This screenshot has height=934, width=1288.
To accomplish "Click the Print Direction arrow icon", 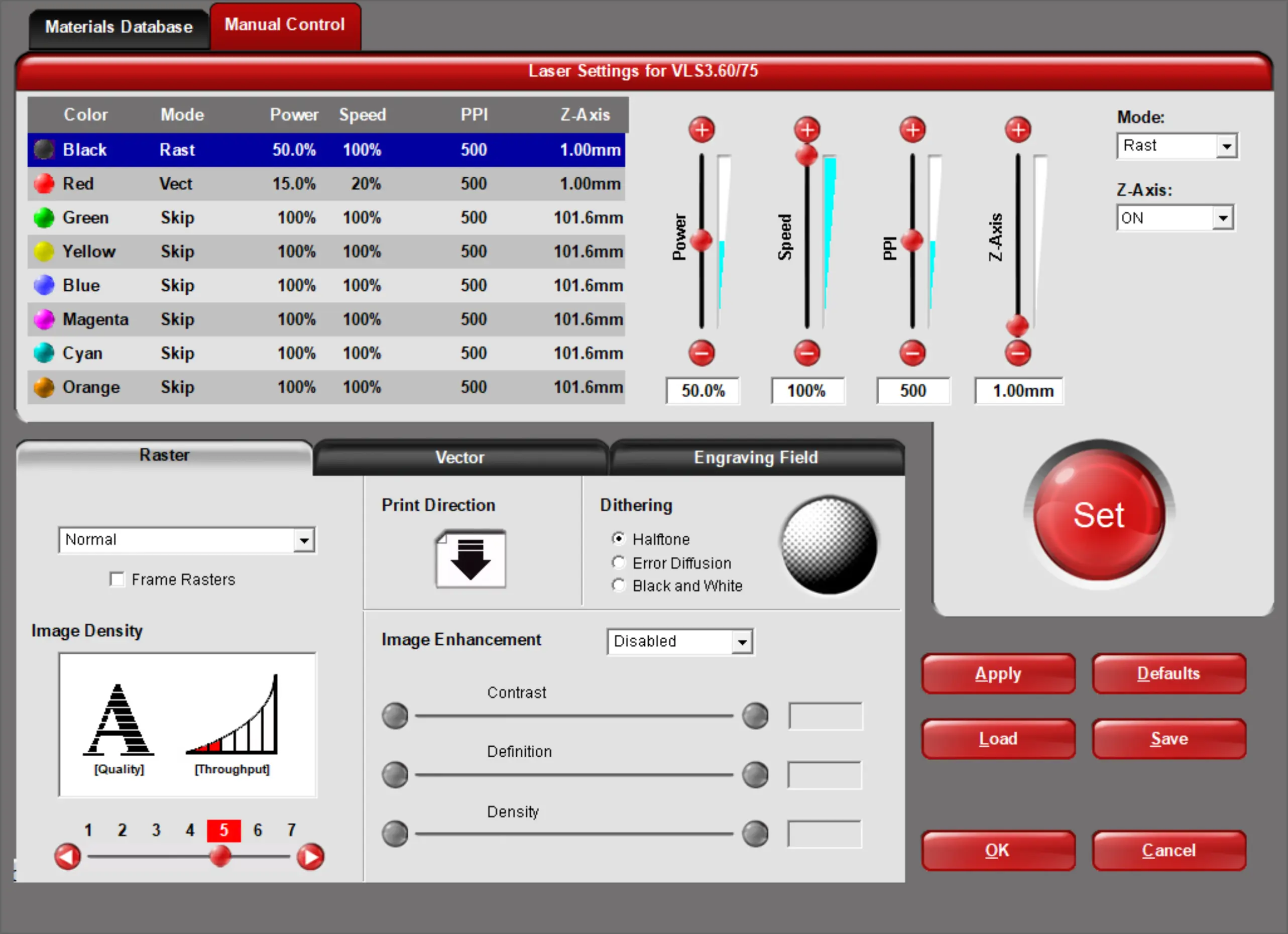I will [471, 559].
